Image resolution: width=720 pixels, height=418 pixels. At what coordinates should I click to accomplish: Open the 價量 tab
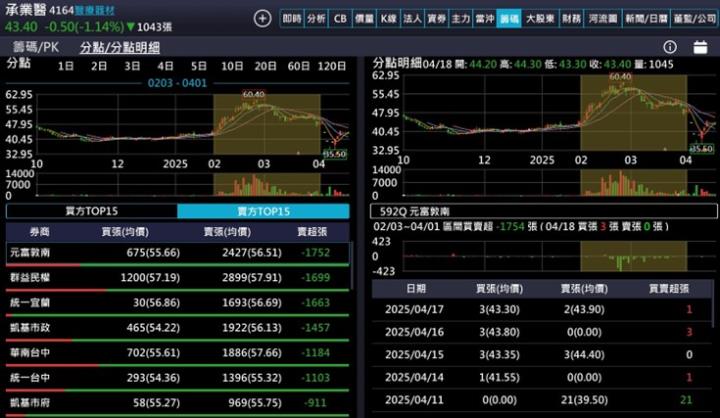click(x=365, y=18)
